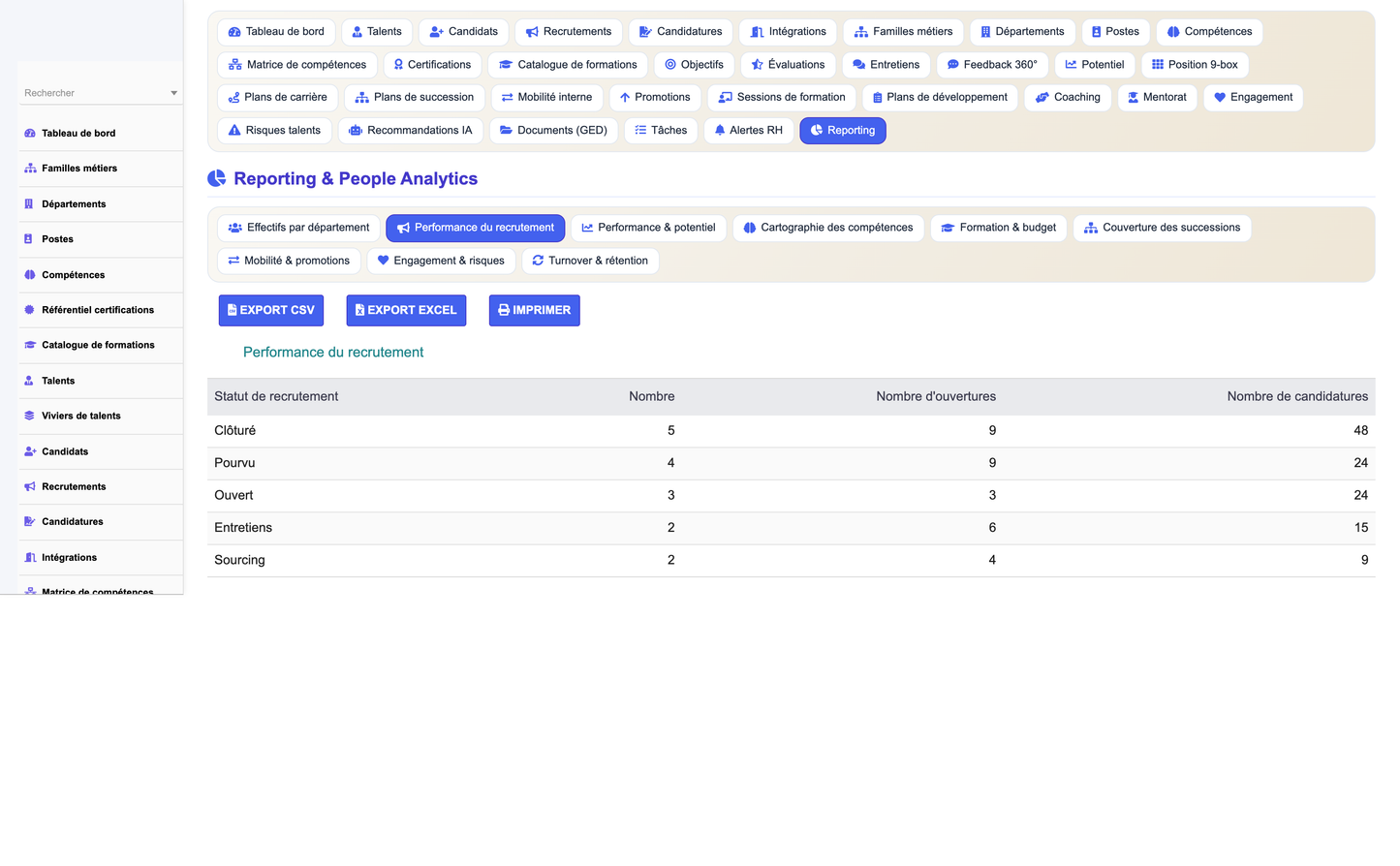Viewport: 1400px width, 866px height.
Task: Switch to Performance & potentiel report
Action: pyautogui.click(x=648, y=228)
